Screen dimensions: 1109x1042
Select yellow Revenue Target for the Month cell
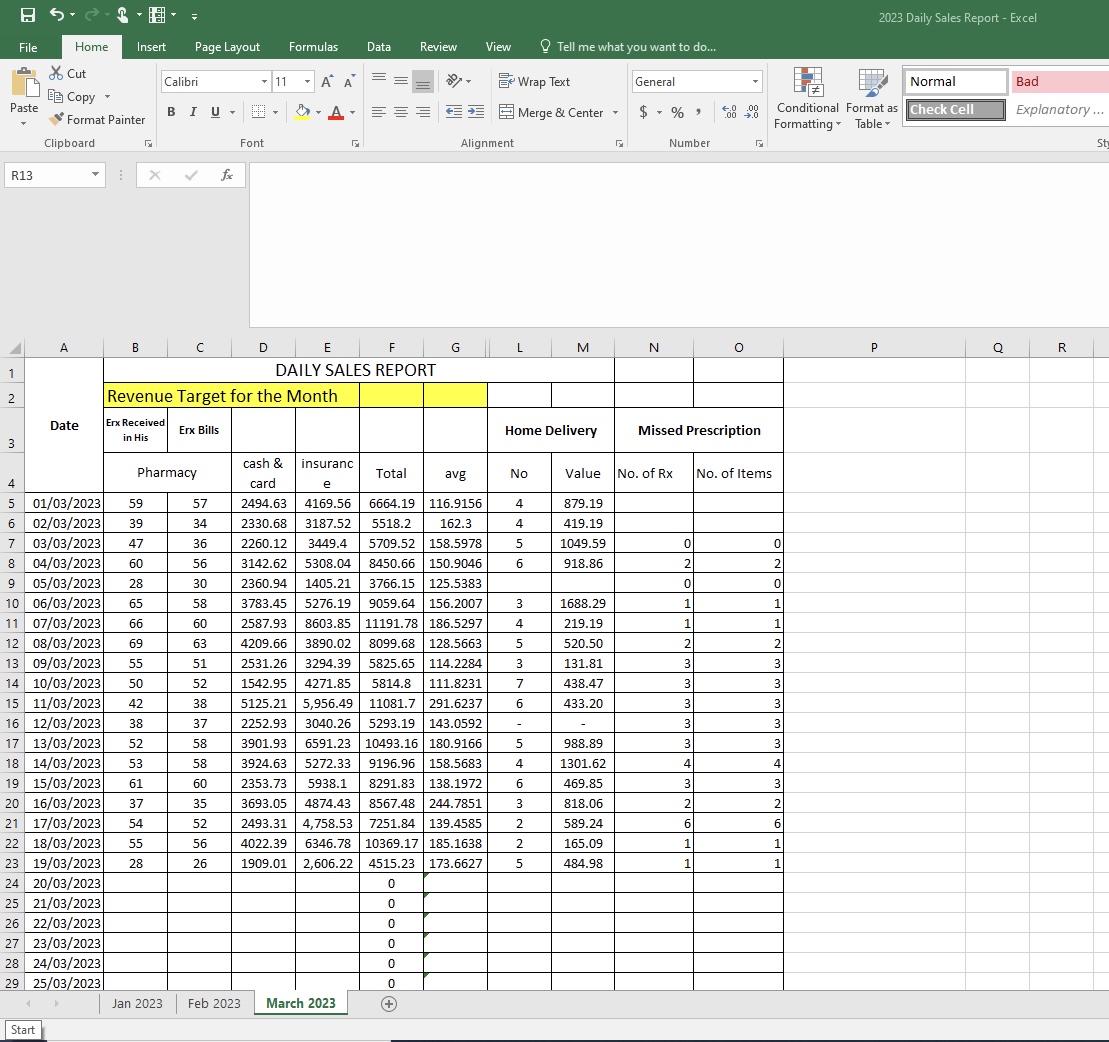coord(231,395)
